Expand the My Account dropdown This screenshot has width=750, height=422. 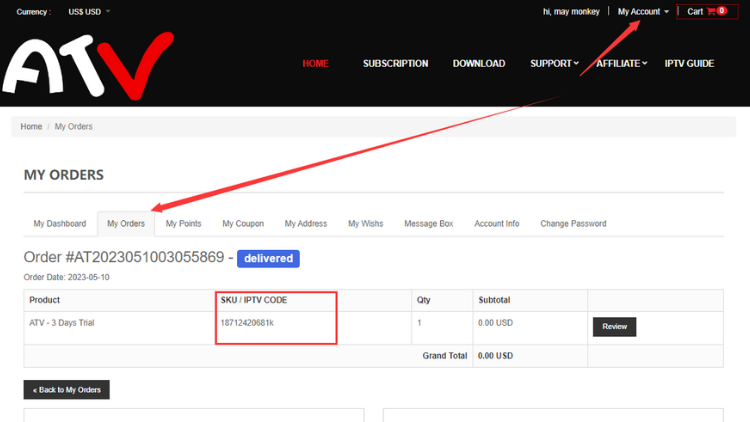(x=643, y=11)
